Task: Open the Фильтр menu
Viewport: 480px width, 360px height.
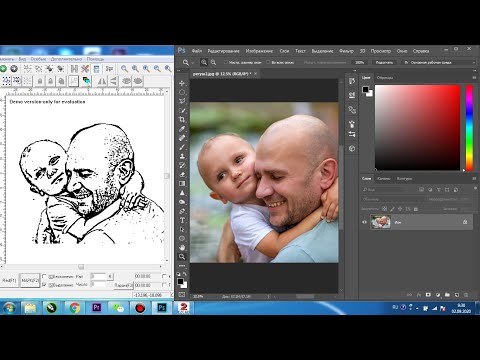Action: pos(346,51)
